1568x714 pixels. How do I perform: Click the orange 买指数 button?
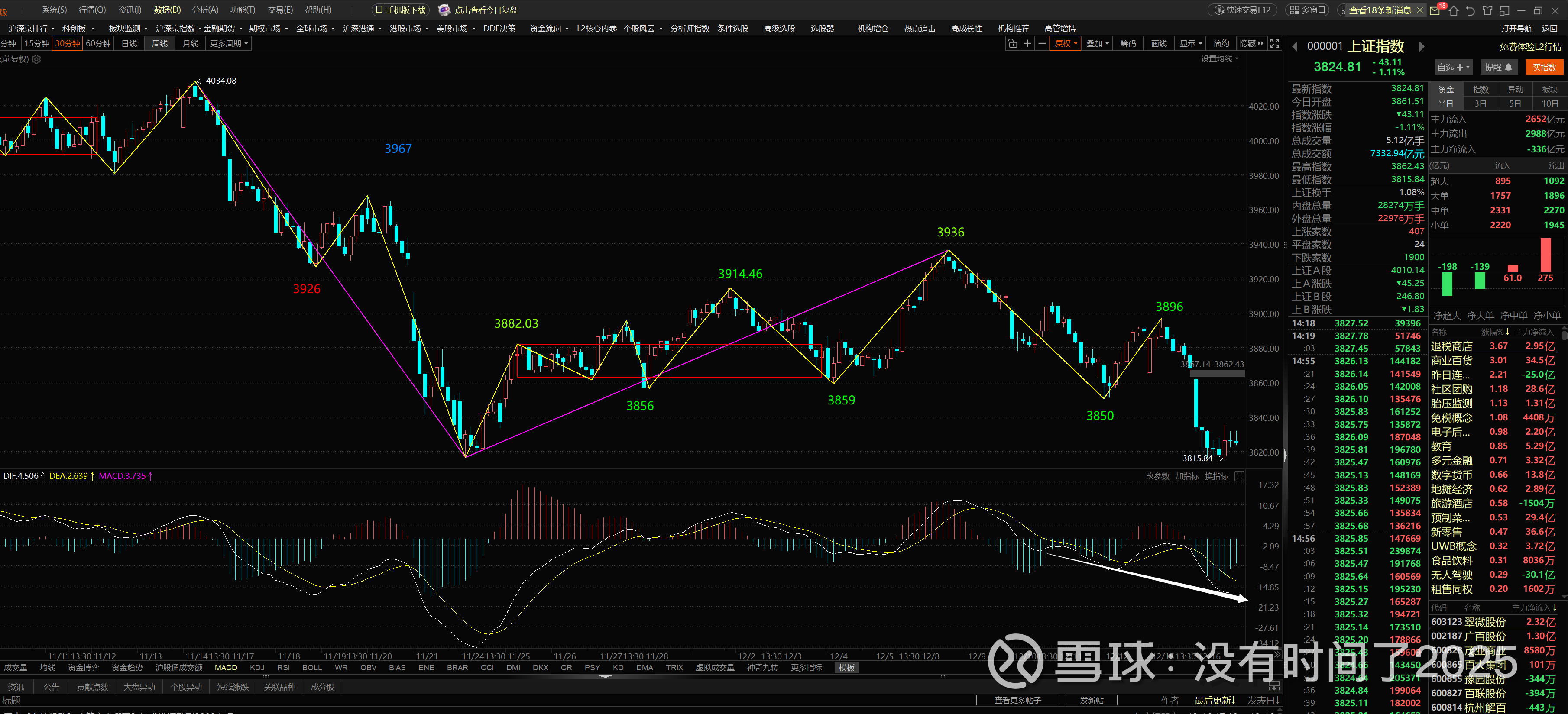1544,68
